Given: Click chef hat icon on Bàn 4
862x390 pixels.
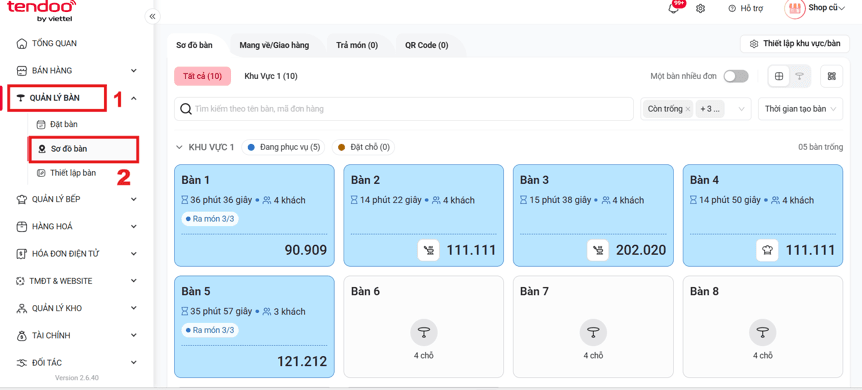Looking at the screenshot, I should [x=767, y=250].
